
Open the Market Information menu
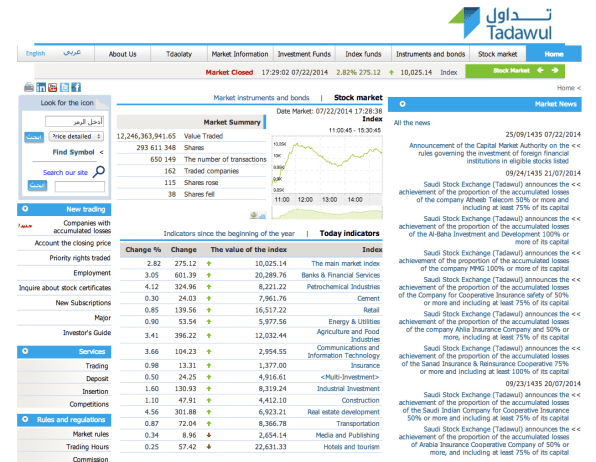point(240,54)
